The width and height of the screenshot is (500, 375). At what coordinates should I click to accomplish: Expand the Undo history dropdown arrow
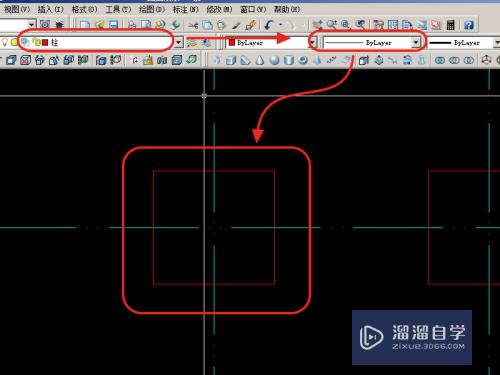pyautogui.click(x=281, y=25)
